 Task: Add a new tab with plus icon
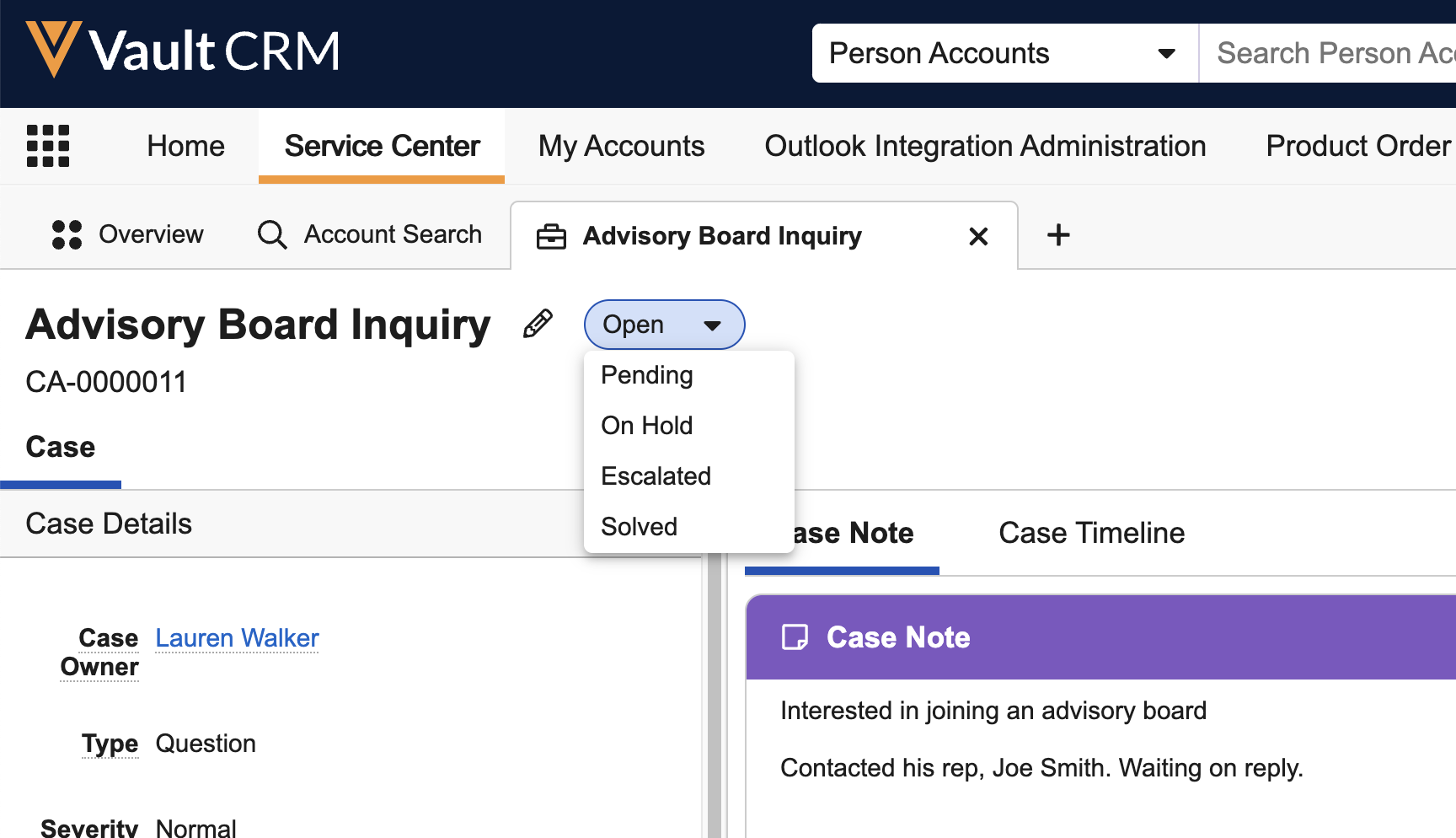click(1058, 235)
